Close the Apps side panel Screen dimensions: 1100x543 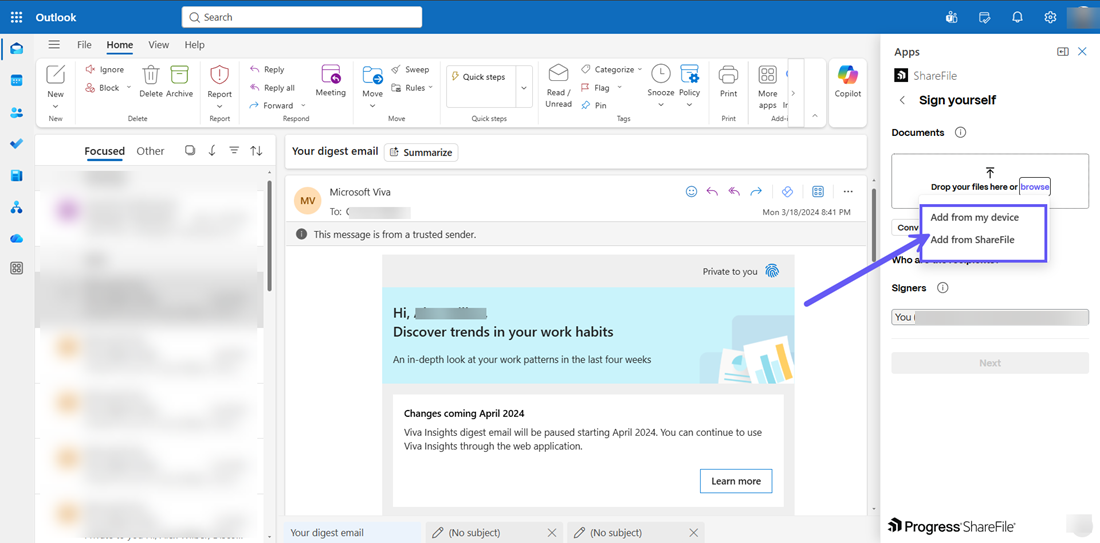pyautogui.click(x=1082, y=52)
